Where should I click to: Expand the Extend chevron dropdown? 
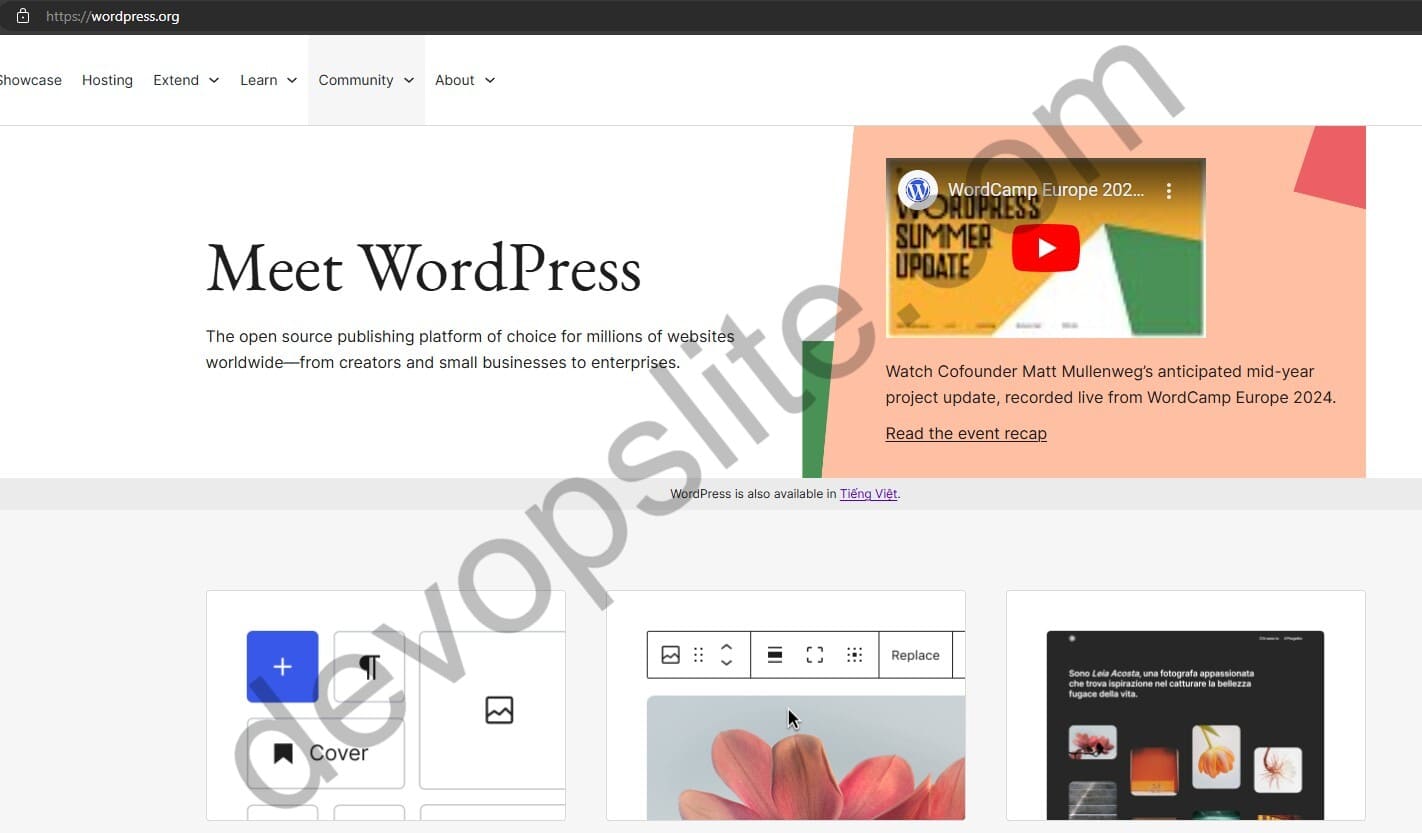(x=214, y=80)
